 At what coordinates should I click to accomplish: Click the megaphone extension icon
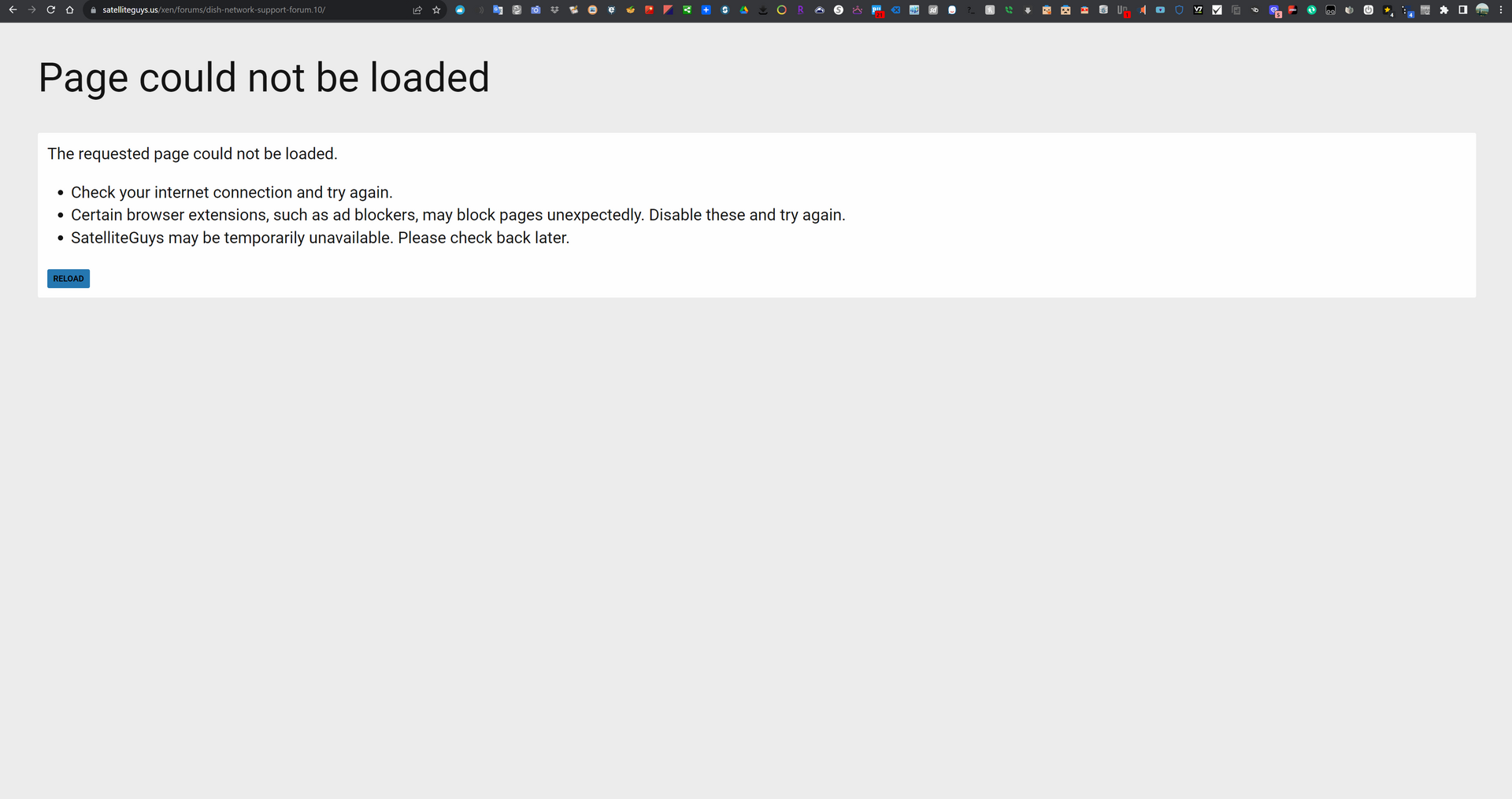pyautogui.click(x=1142, y=10)
